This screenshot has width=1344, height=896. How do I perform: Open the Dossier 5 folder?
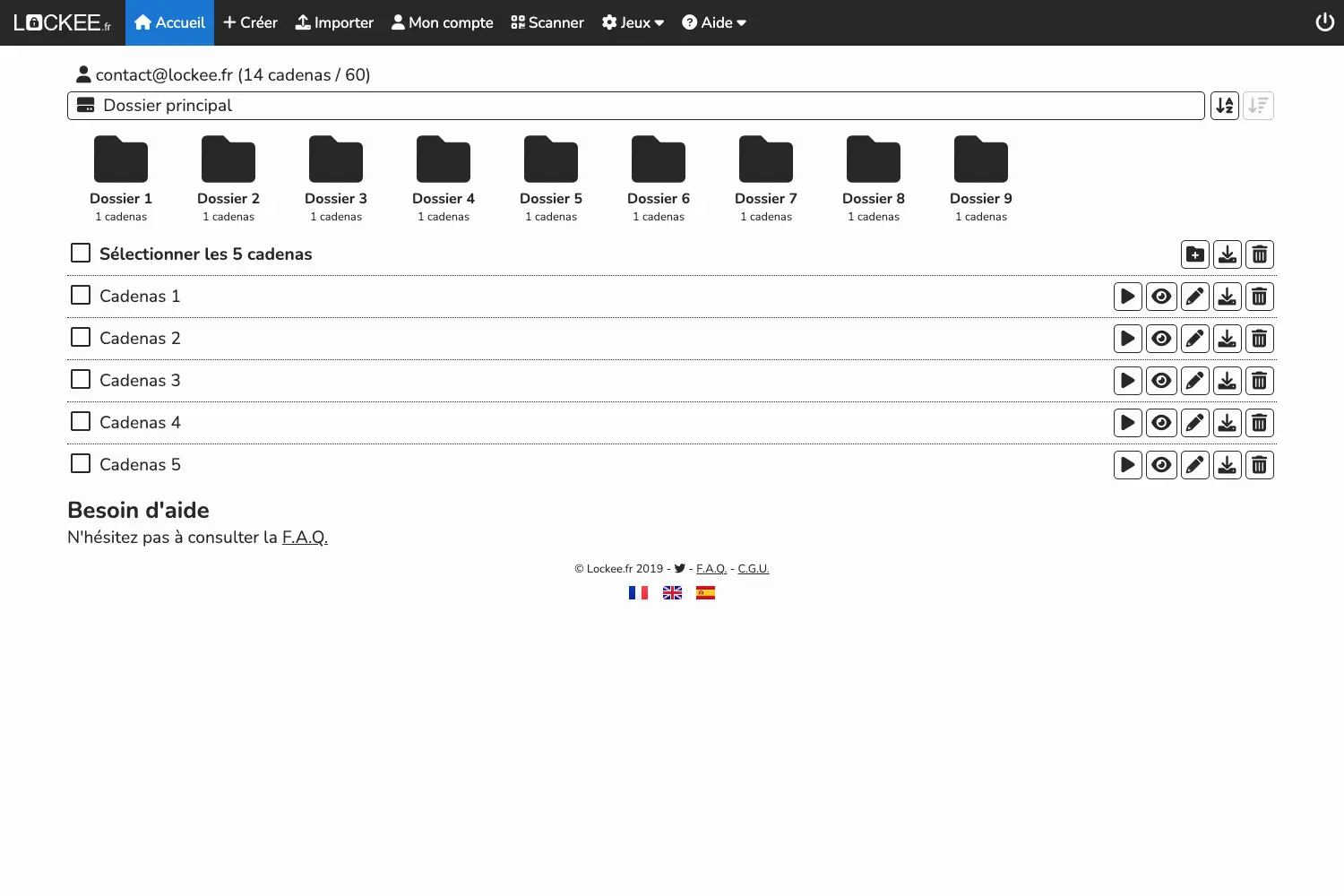(x=551, y=178)
